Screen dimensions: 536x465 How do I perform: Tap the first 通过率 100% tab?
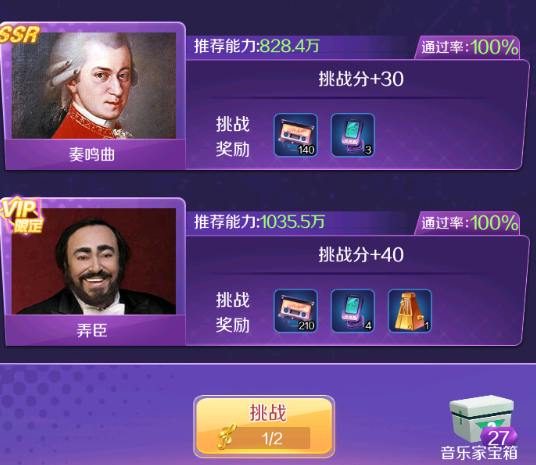[x=468, y=47]
